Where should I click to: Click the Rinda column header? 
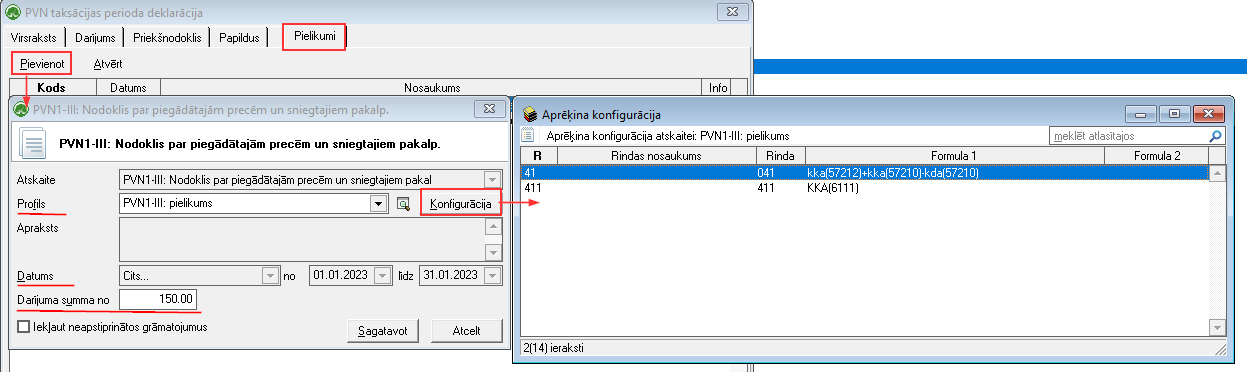(x=780, y=156)
